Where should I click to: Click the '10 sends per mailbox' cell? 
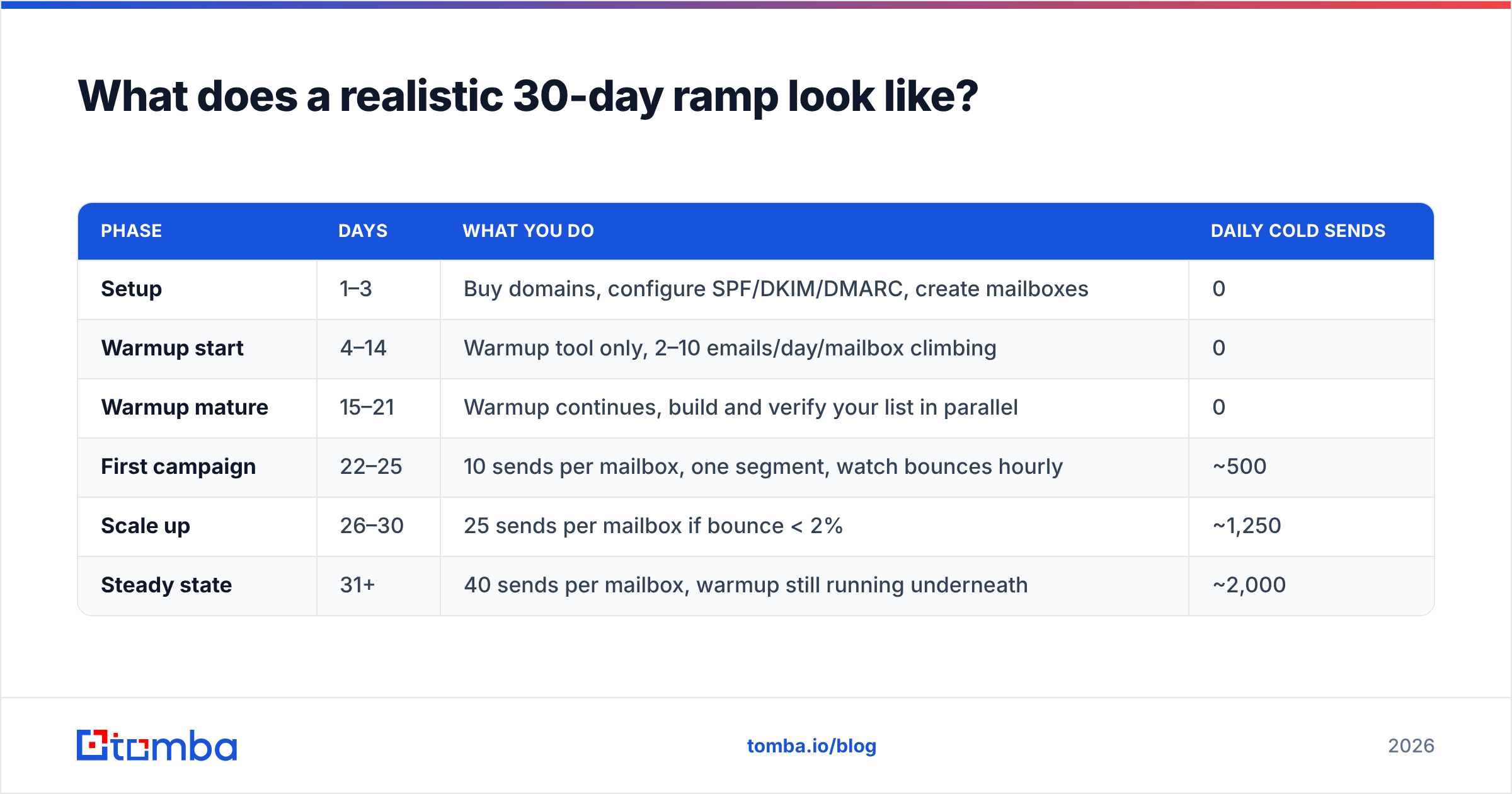[815, 467]
